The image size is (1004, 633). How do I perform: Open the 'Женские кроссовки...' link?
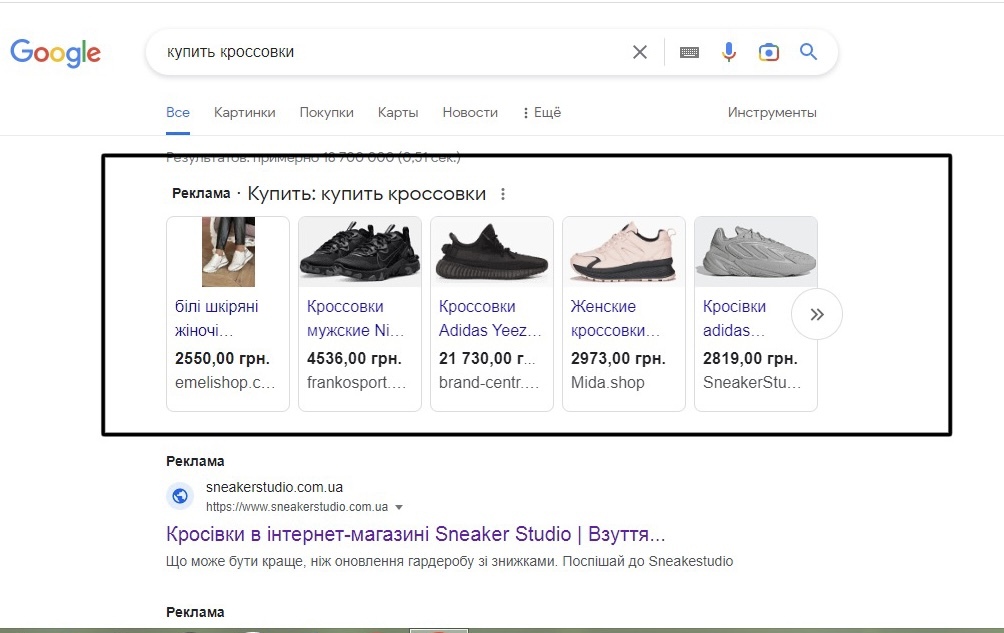[615, 318]
